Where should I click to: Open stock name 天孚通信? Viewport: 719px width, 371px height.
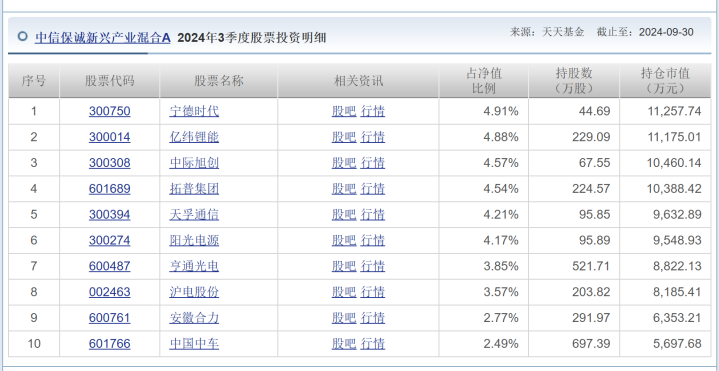coord(194,215)
